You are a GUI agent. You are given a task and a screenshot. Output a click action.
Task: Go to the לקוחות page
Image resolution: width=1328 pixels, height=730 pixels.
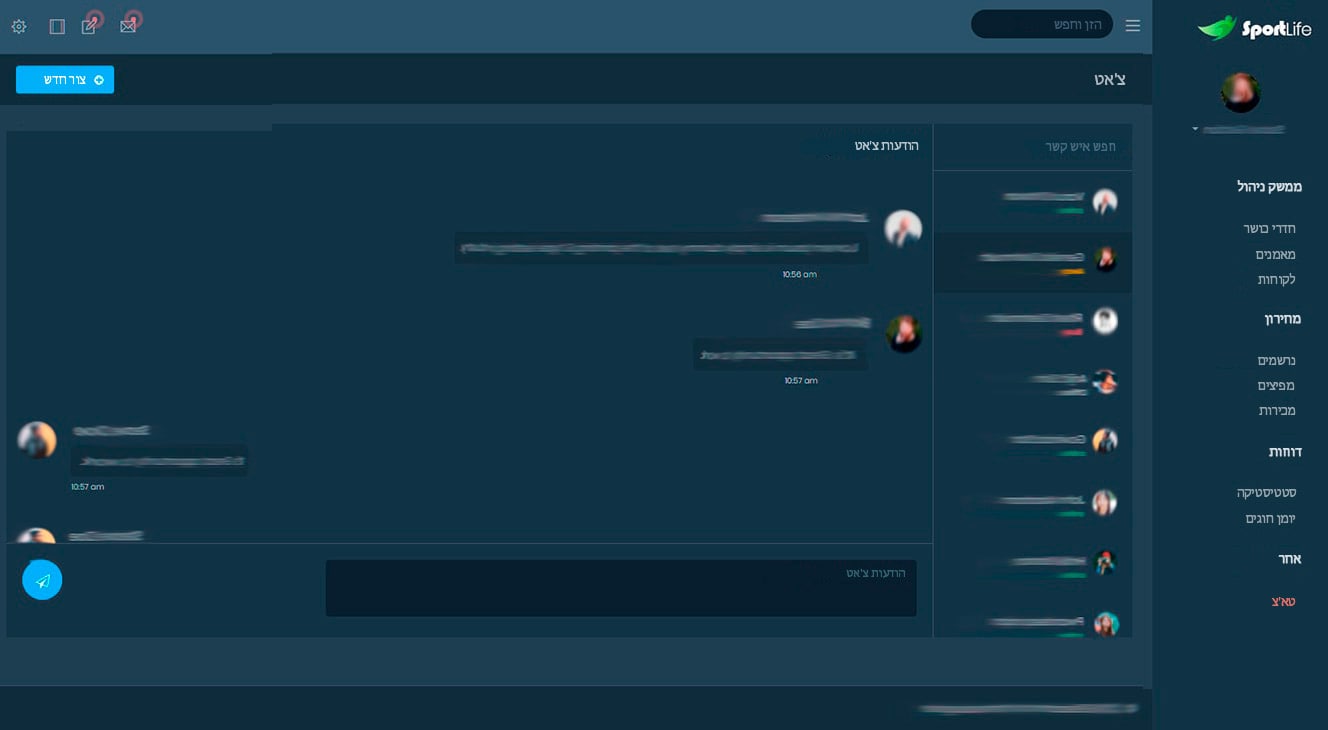(1276, 280)
